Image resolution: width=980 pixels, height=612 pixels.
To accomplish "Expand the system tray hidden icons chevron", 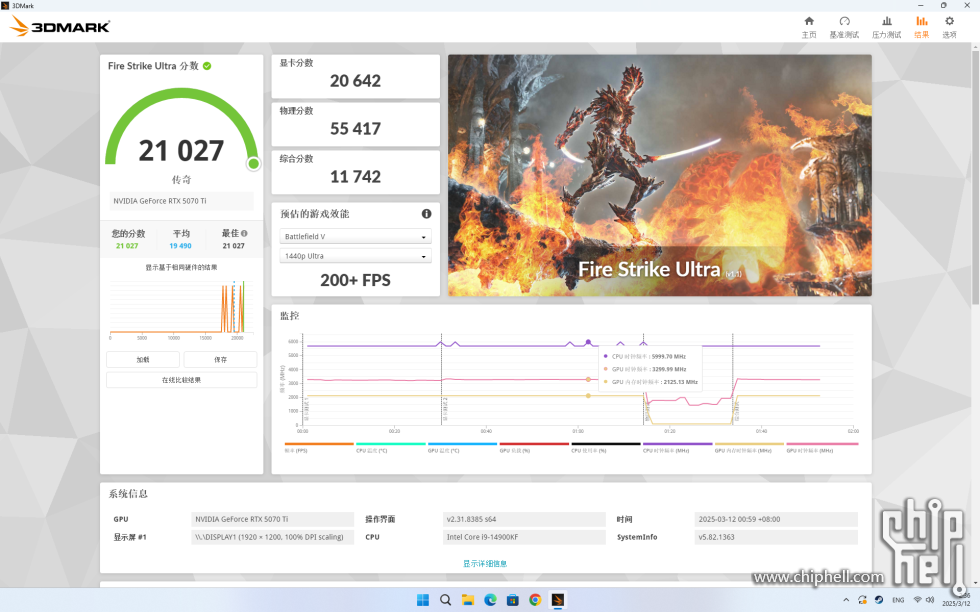I will click(x=846, y=600).
